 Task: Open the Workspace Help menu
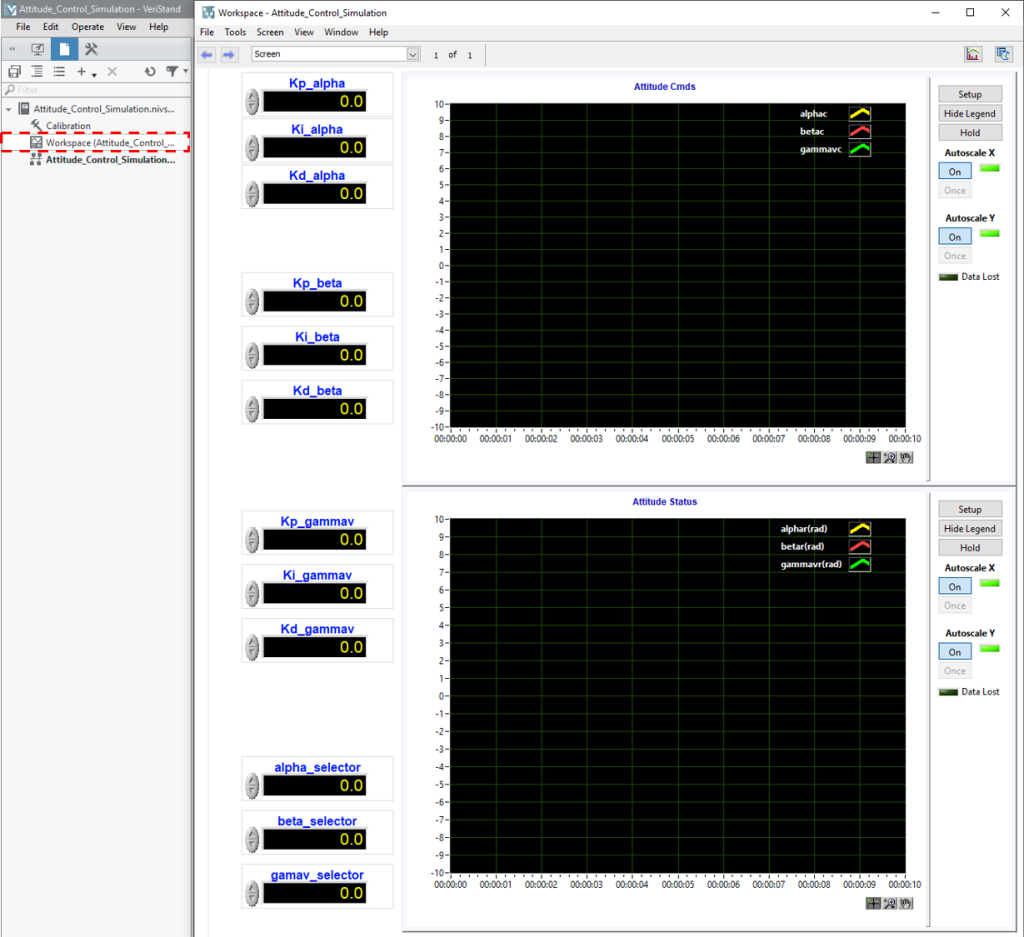378,32
